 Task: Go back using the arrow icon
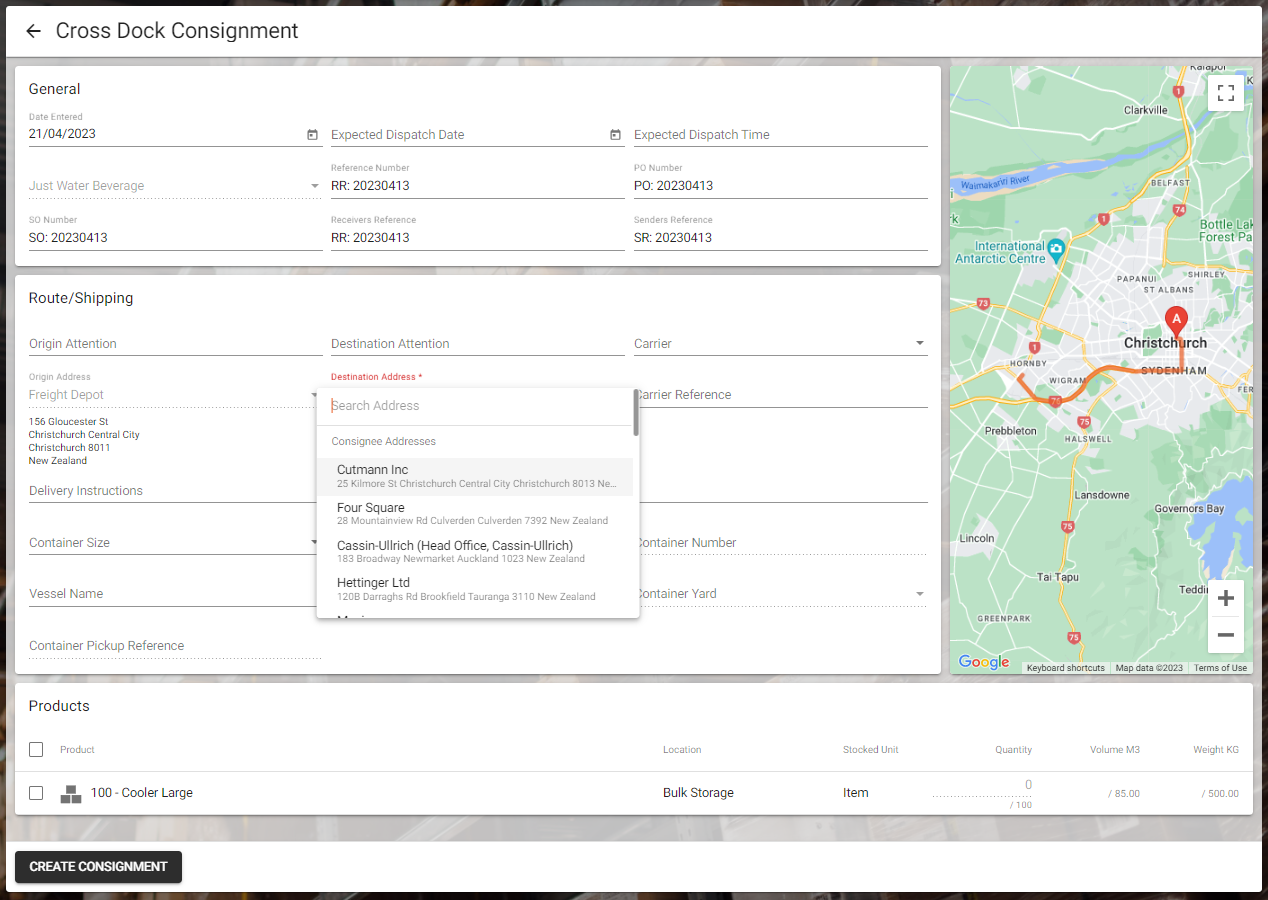click(x=33, y=31)
